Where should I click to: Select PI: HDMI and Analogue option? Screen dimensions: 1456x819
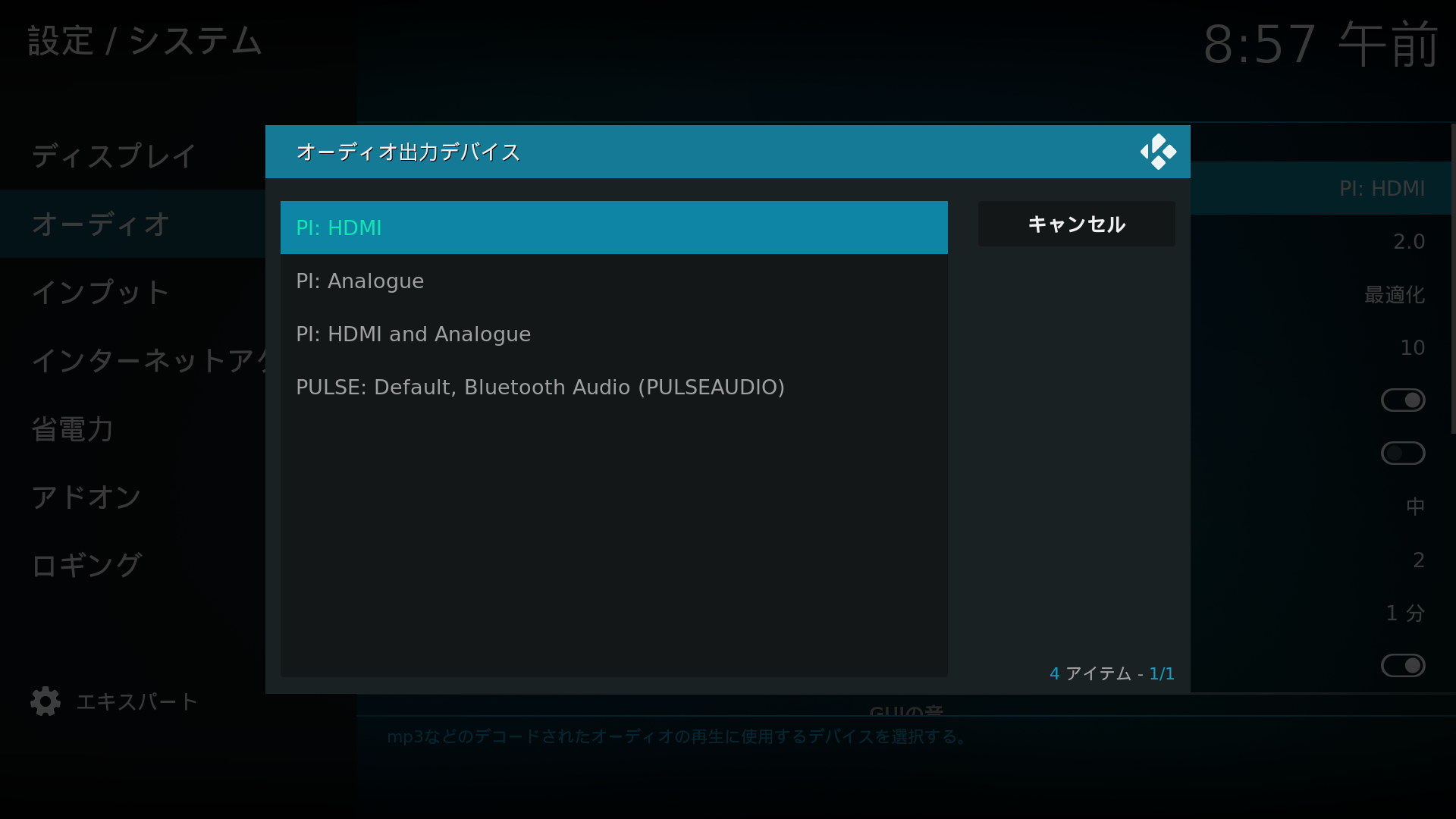(613, 334)
